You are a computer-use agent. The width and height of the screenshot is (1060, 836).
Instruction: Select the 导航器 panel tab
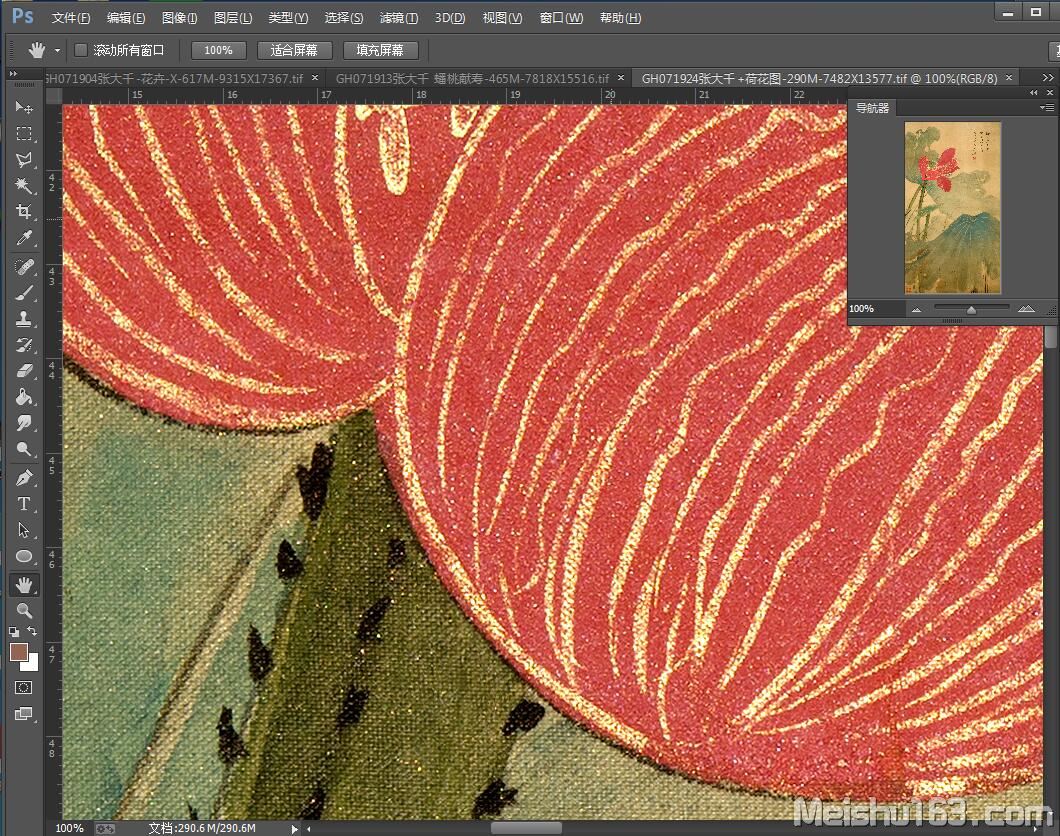(x=872, y=107)
